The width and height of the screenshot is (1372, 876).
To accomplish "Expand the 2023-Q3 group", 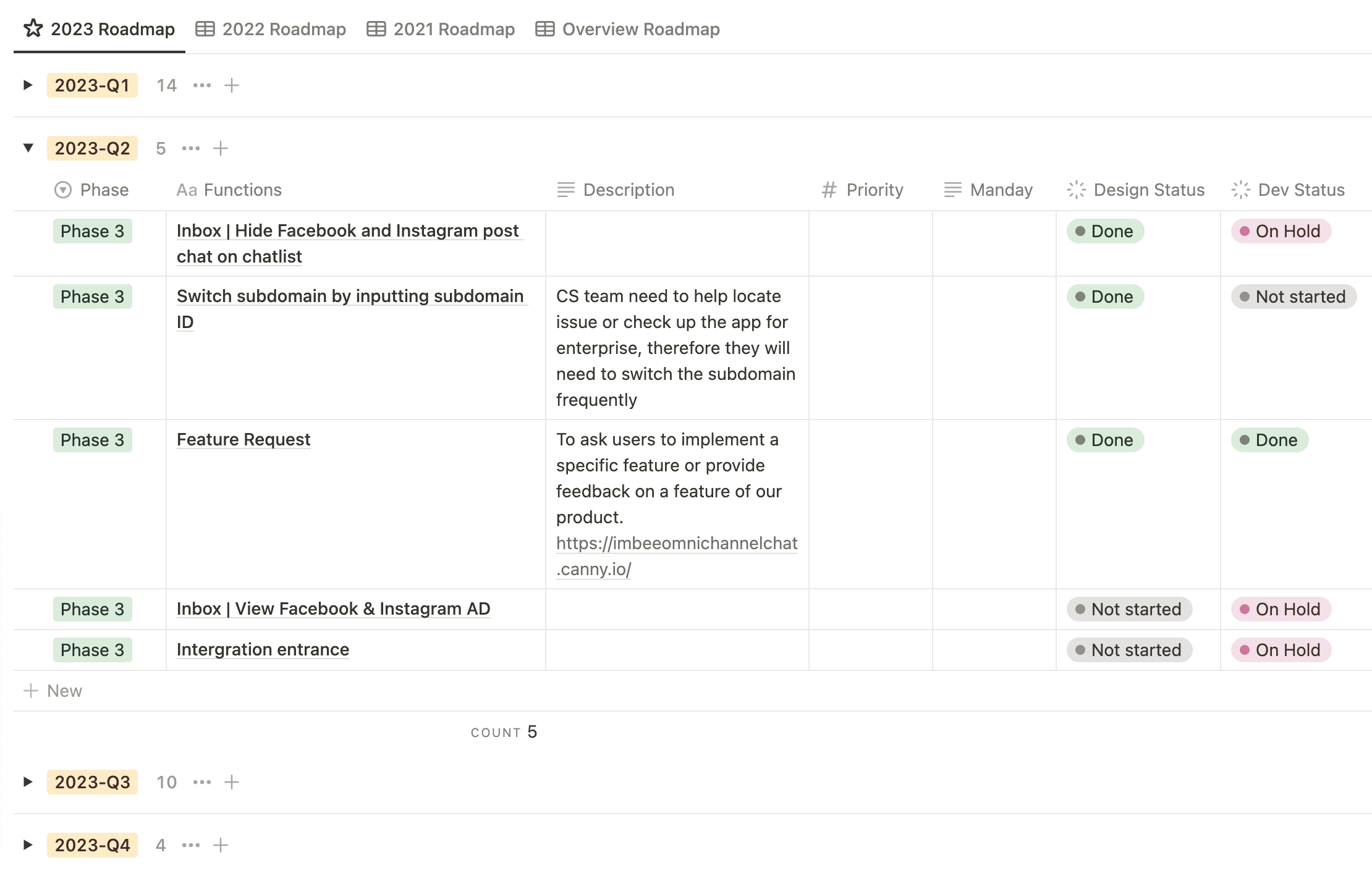I will click(28, 782).
